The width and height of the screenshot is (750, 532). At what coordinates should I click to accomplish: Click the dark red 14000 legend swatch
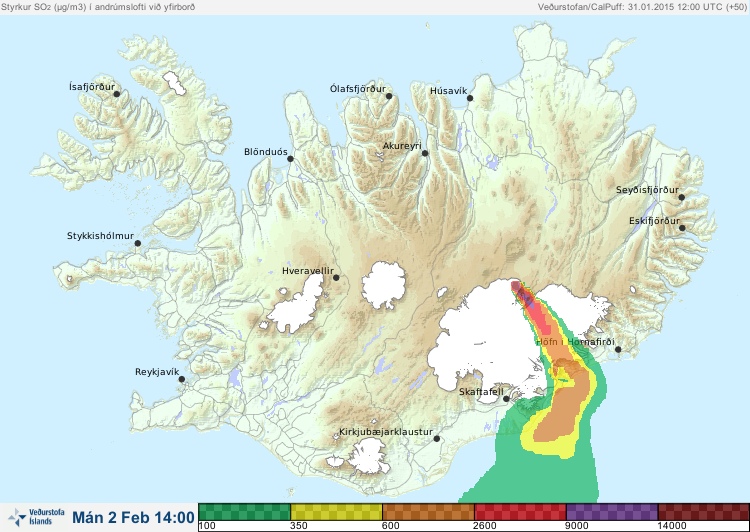click(x=704, y=512)
